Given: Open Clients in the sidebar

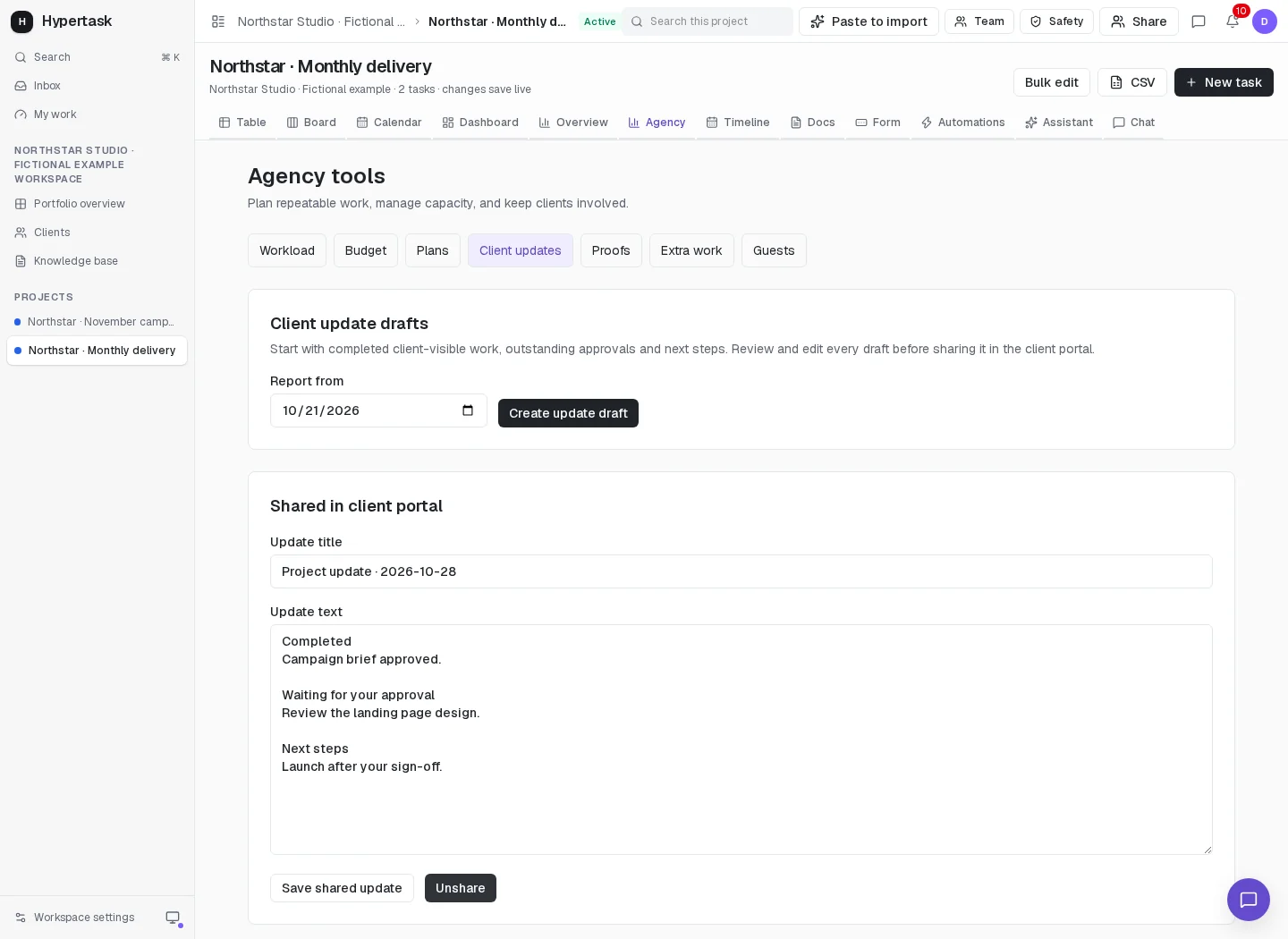Looking at the screenshot, I should click(97, 233).
